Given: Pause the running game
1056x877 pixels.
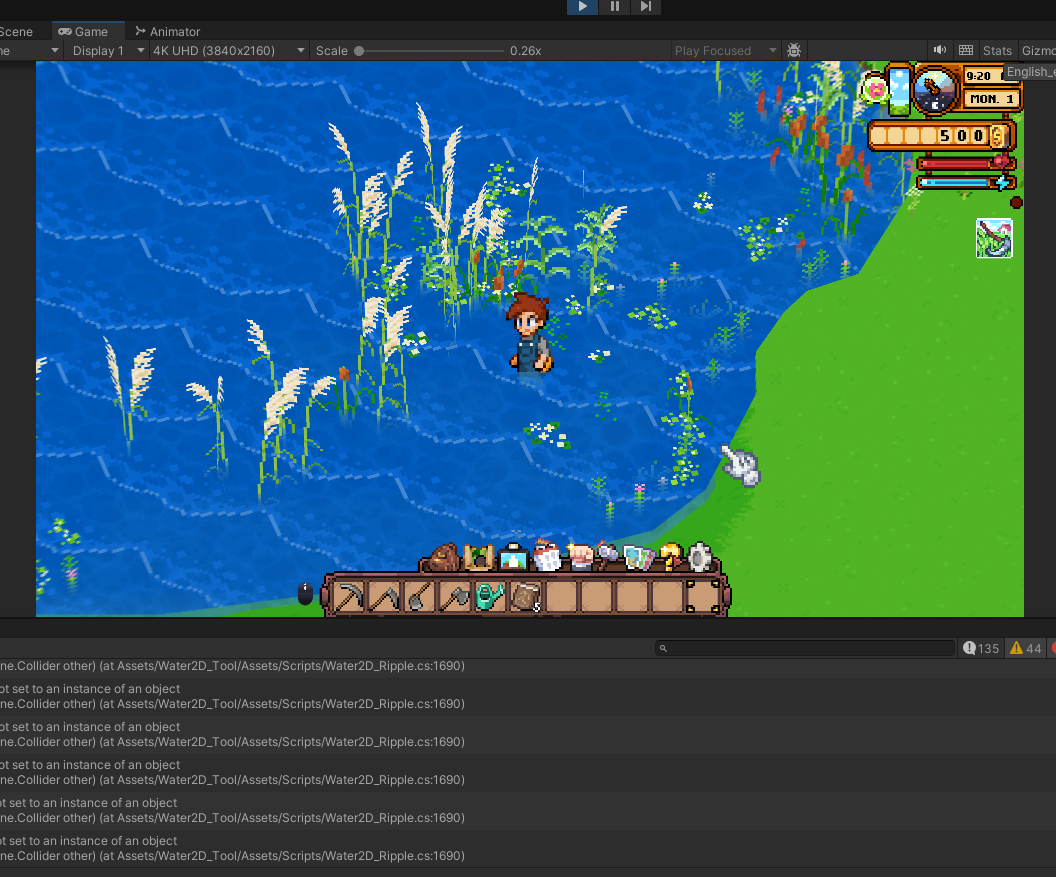Looking at the screenshot, I should 614,7.
